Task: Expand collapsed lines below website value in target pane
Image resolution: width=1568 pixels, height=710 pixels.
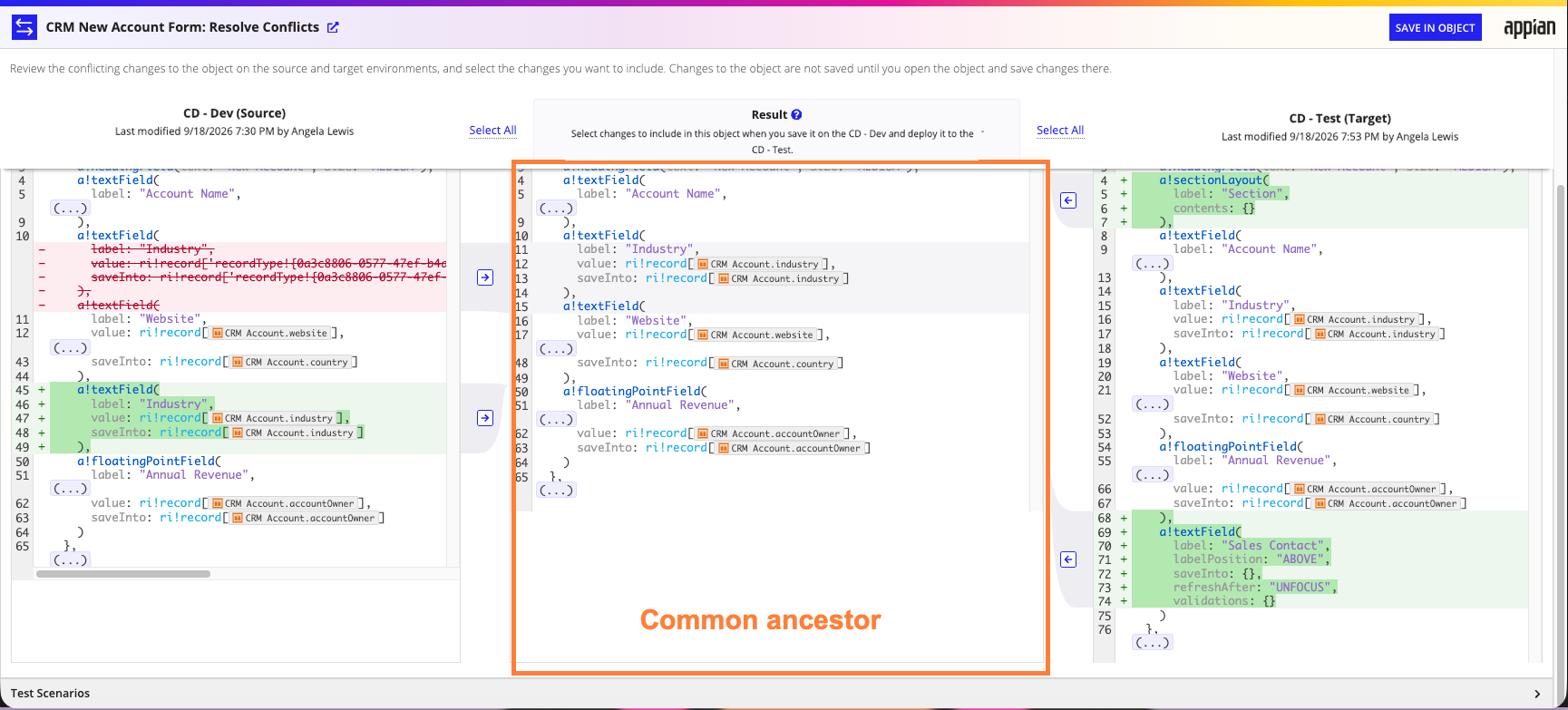Action: (1153, 404)
